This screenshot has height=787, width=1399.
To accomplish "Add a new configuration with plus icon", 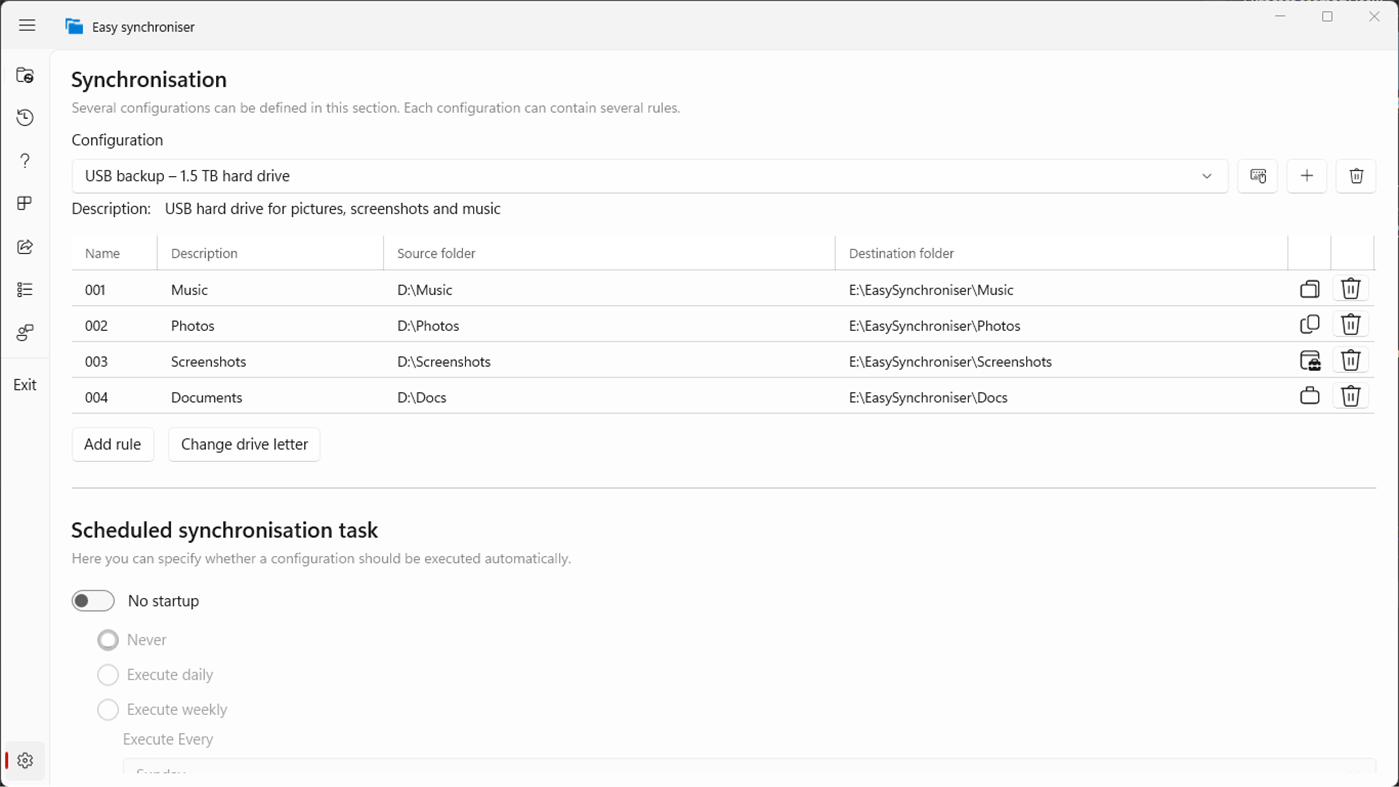I will click(x=1306, y=176).
